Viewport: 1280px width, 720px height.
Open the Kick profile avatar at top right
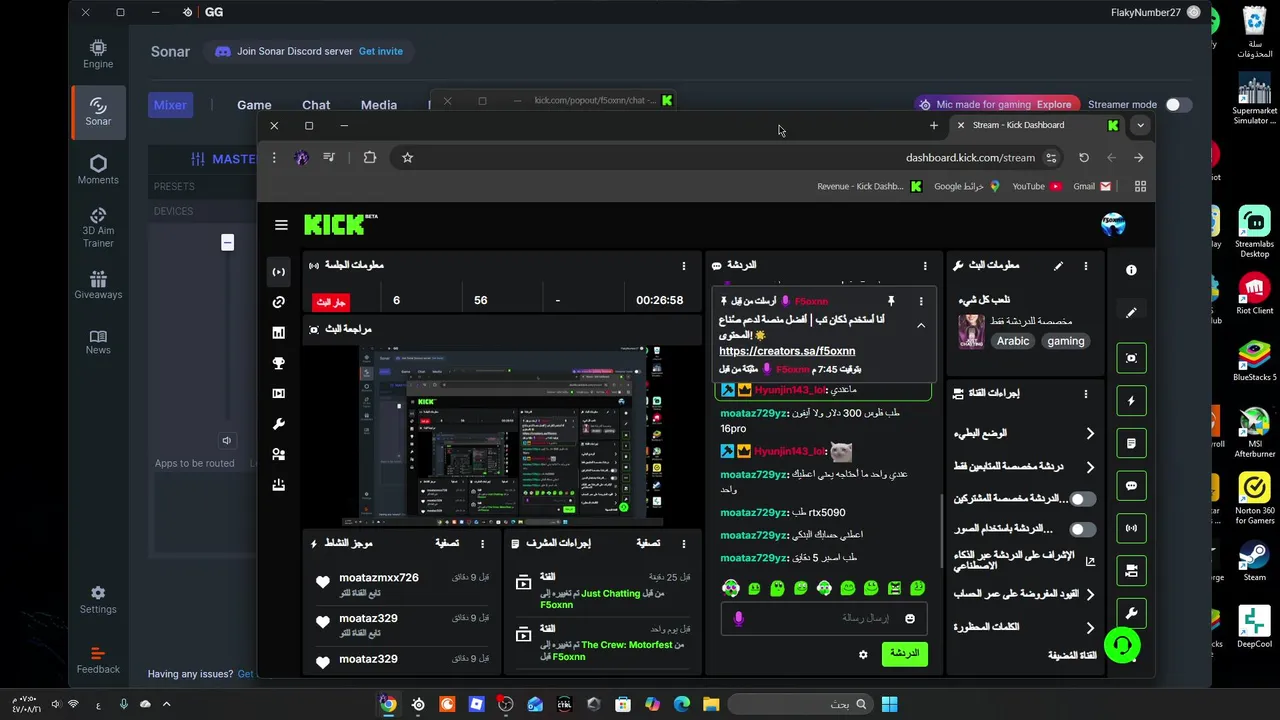click(x=1113, y=225)
